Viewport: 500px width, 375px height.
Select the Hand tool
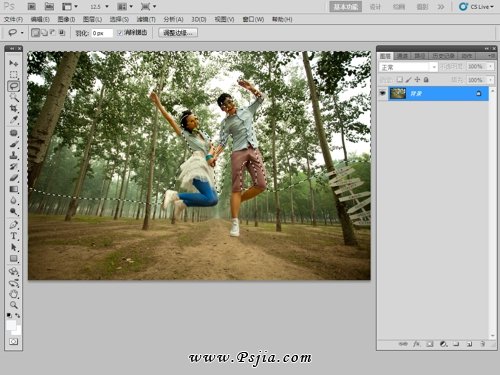point(14,294)
